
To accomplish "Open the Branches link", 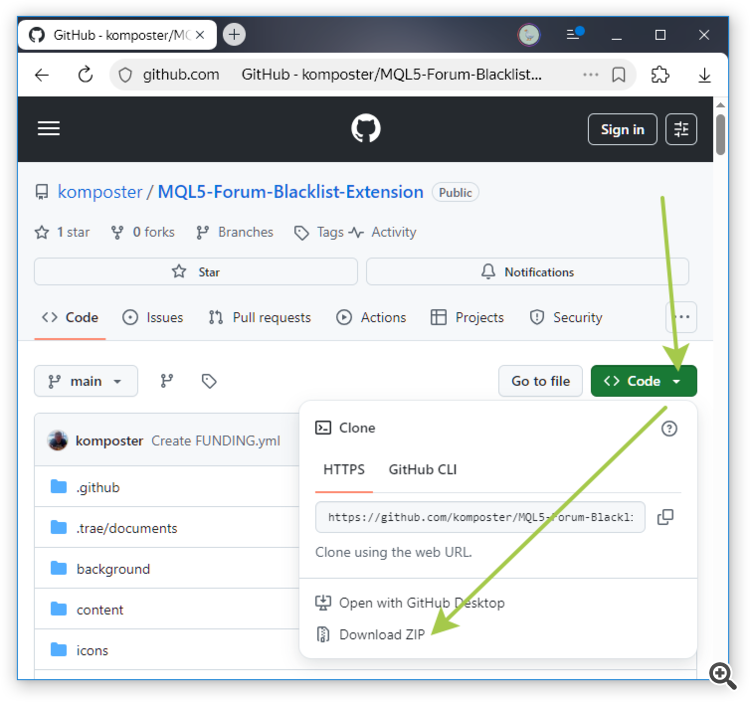I will click(235, 232).
